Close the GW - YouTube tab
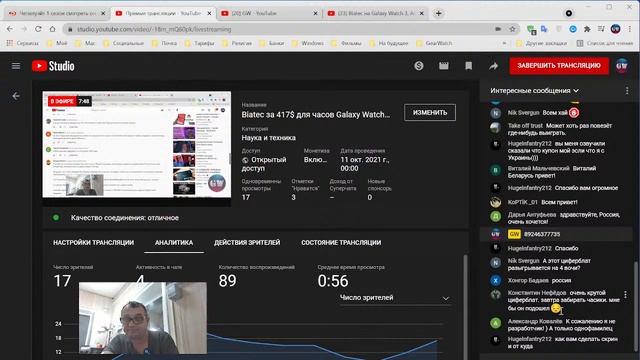The height and width of the screenshot is (360, 640). (315, 13)
